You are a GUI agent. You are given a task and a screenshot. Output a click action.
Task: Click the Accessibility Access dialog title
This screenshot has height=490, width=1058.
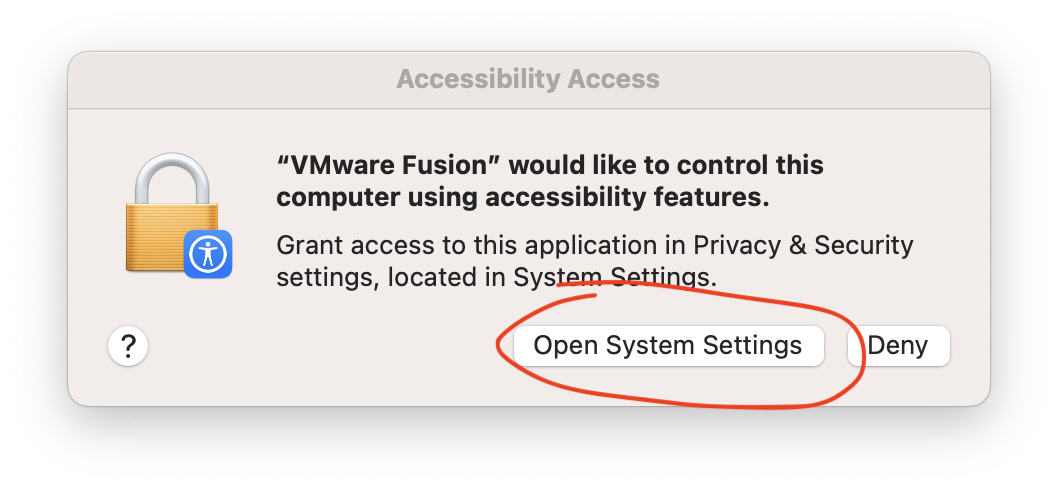[528, 79]
